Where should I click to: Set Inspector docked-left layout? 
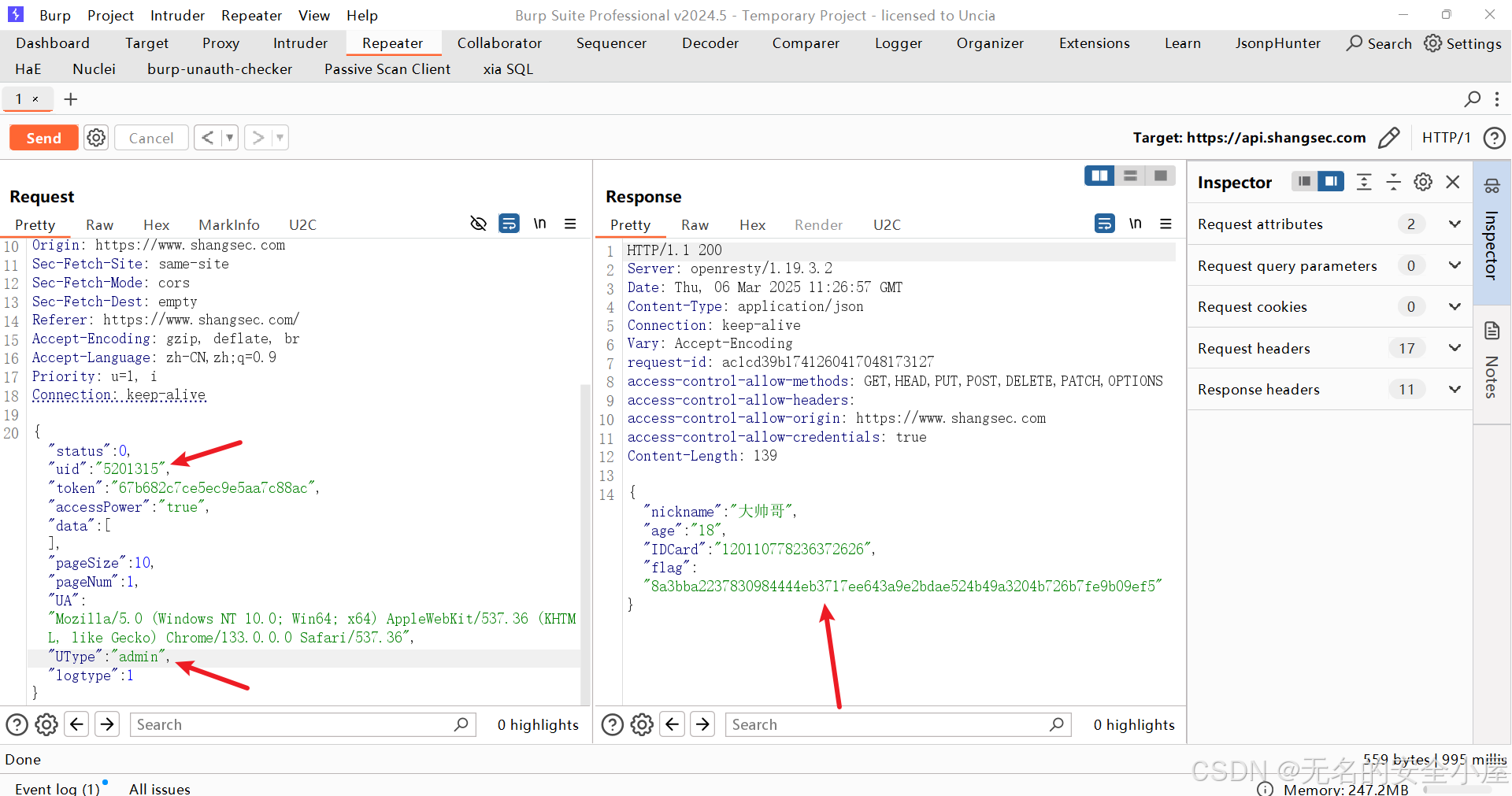tap(1305, 182)
